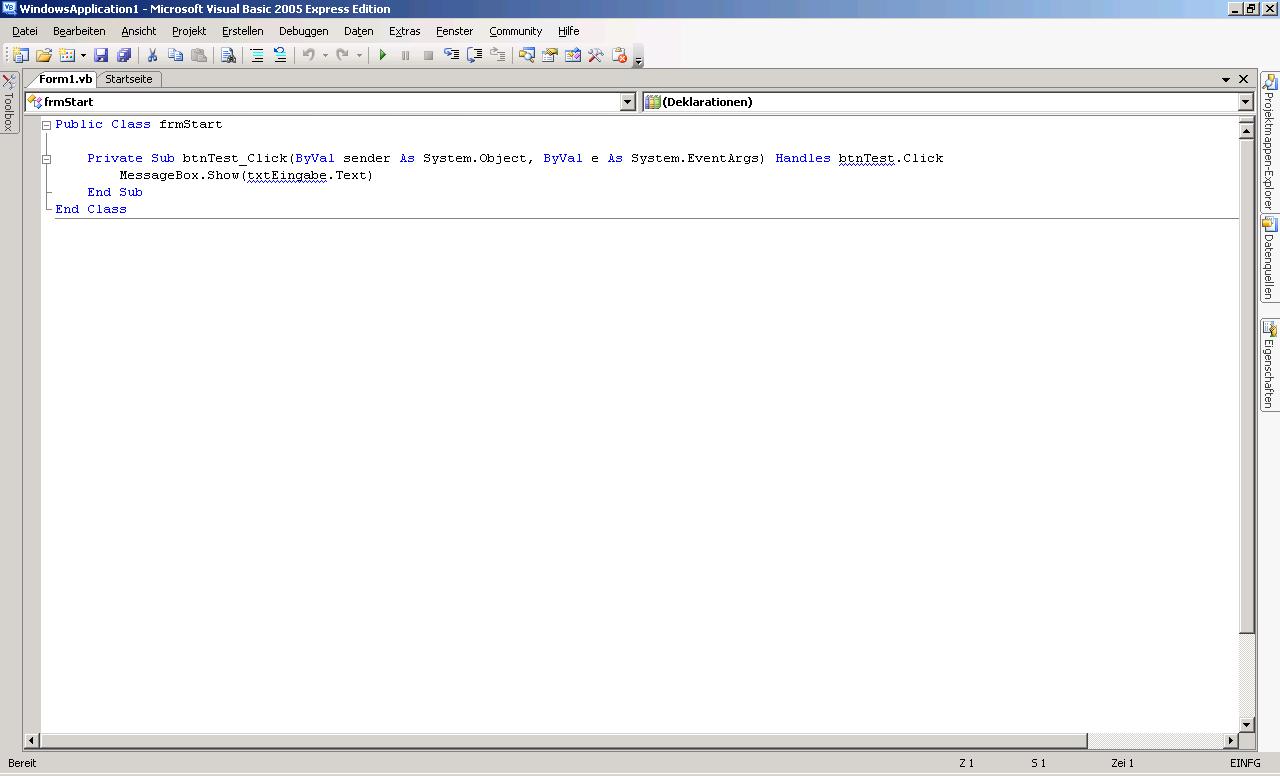1280x776 pixels.
Task: Click the End Class line
Action: 91,210
